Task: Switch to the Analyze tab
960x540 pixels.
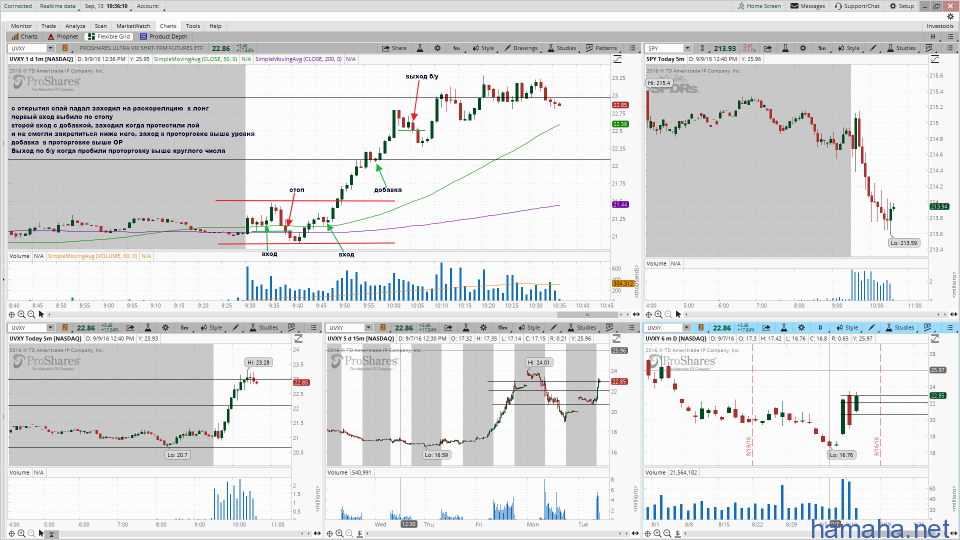Action: pos(75,26)
